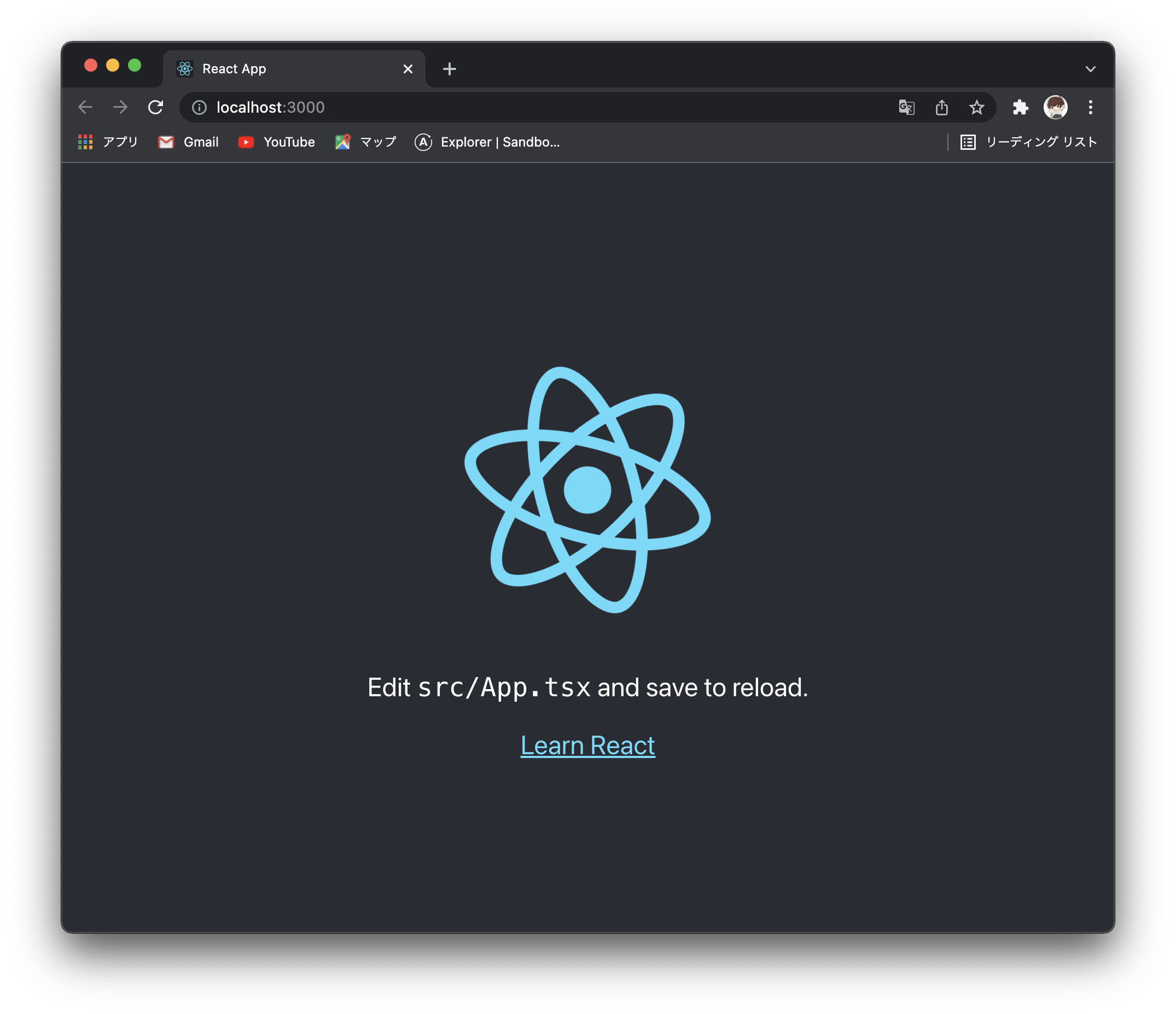Open the Explorer Sandbox bookmark
This screenshot has width=1176, height=1014.
click(x=487, y=142)
